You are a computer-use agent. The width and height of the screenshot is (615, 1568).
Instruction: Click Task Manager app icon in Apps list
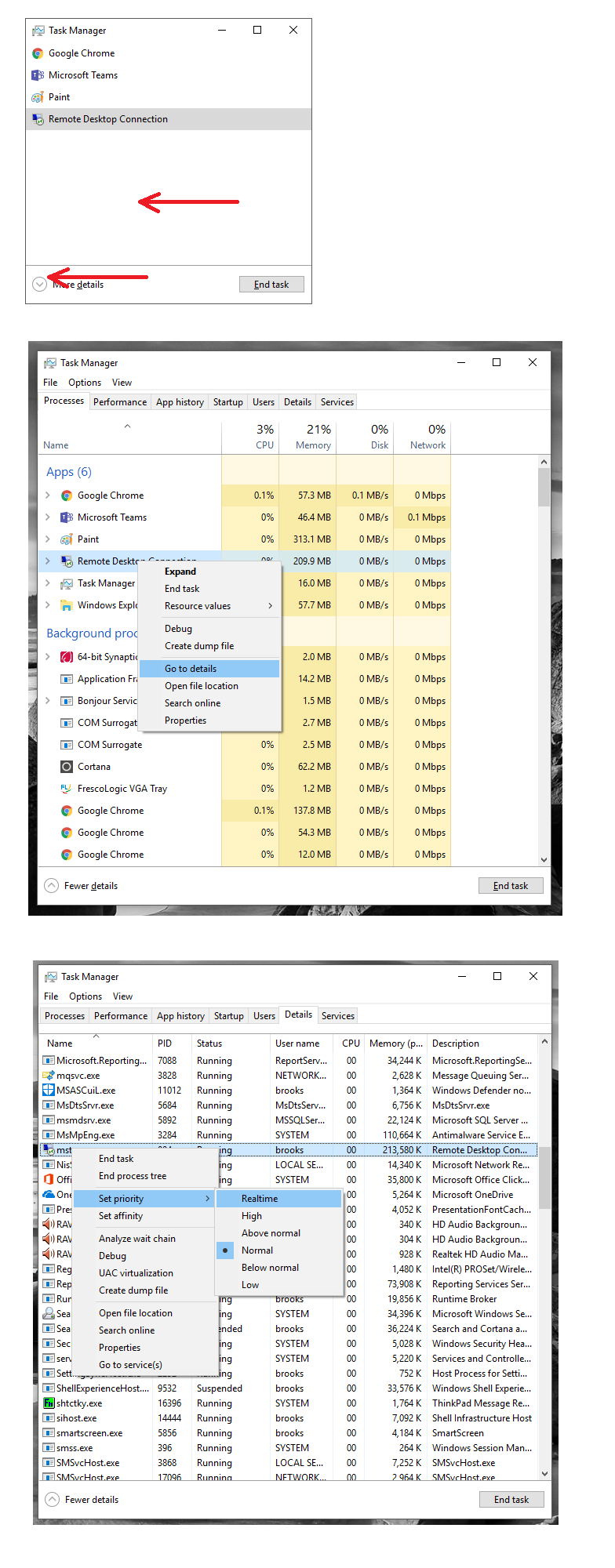tap(67, 583)
